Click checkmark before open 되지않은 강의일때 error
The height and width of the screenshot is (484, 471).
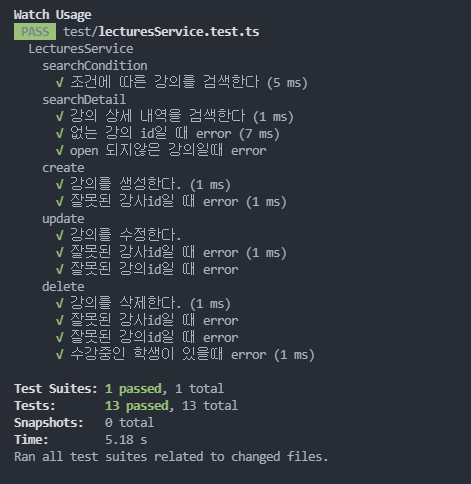click(x=59, y=151)
